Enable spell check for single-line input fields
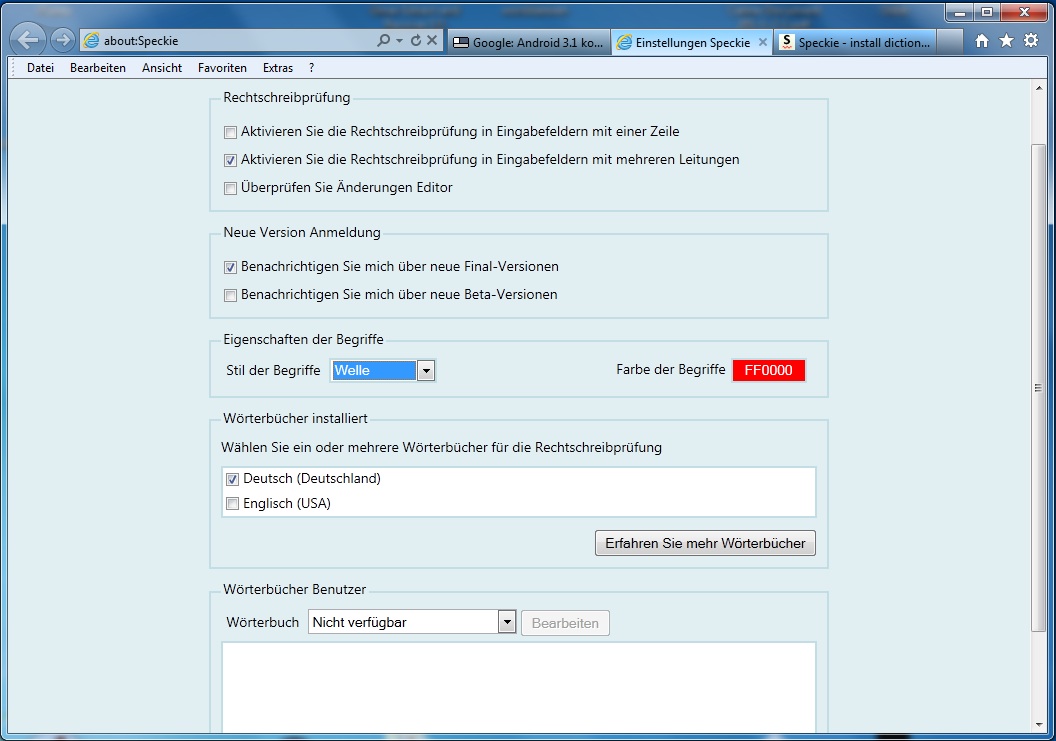 pos(231,132)
